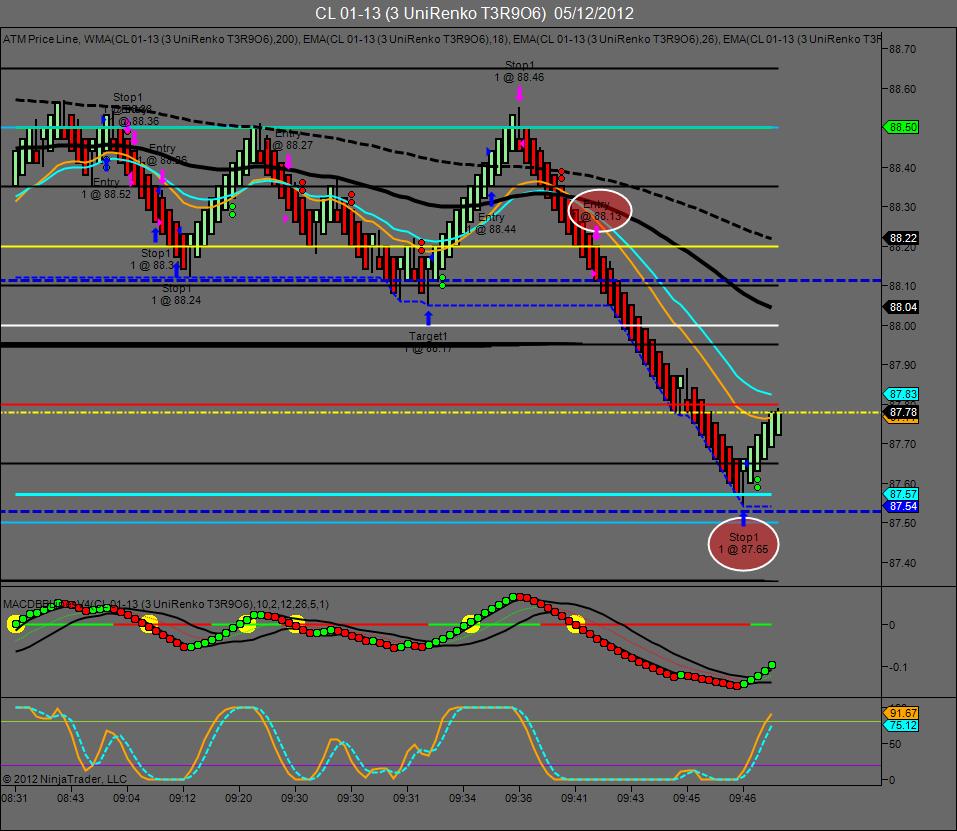Viewport: 957px width, 831px height.
Task: Select the cyan 87.83 price marker
Action: (x=901, y=394)
